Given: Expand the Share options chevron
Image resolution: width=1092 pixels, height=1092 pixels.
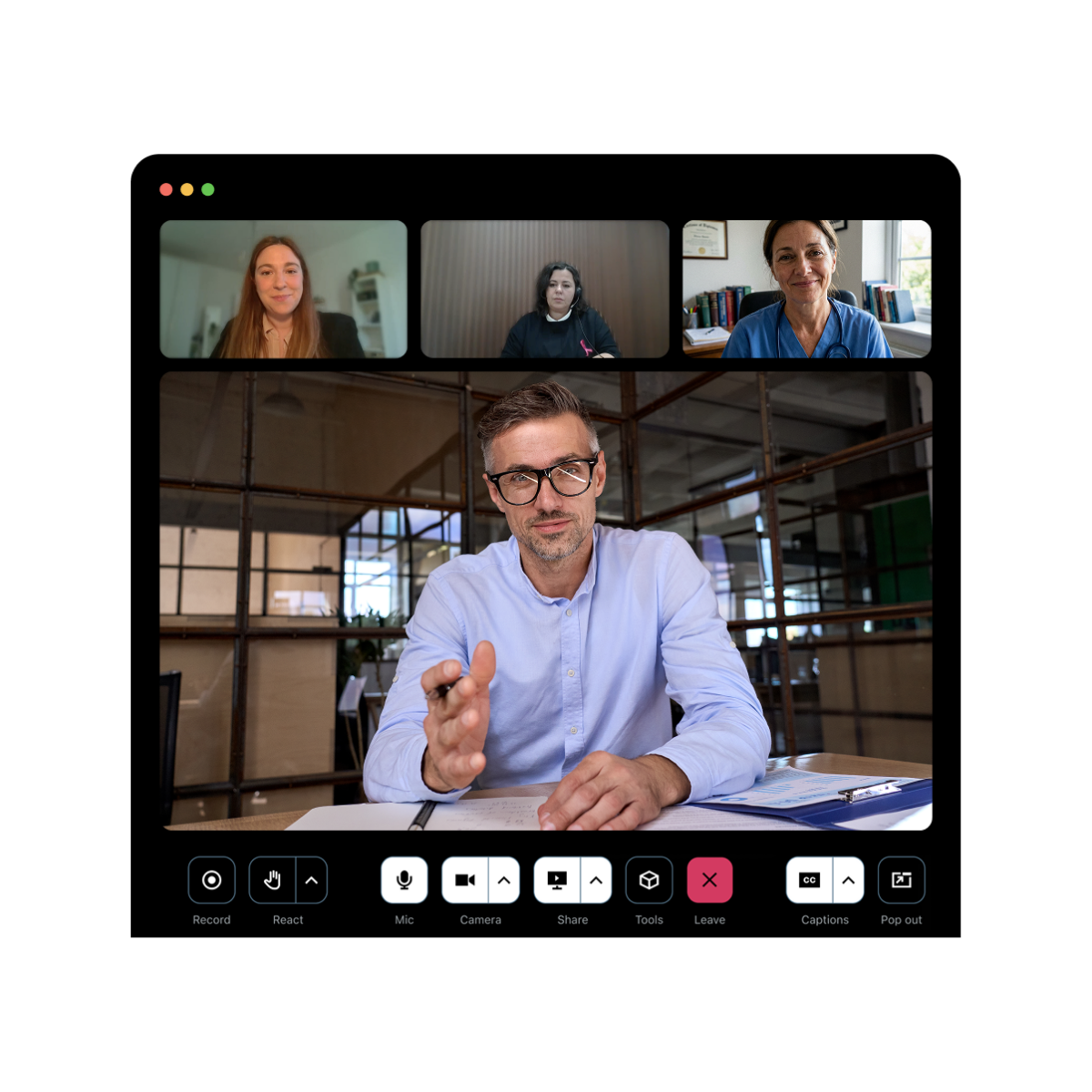Looking at the screenshot, I should pyautogui.click(x=596, y=880).
